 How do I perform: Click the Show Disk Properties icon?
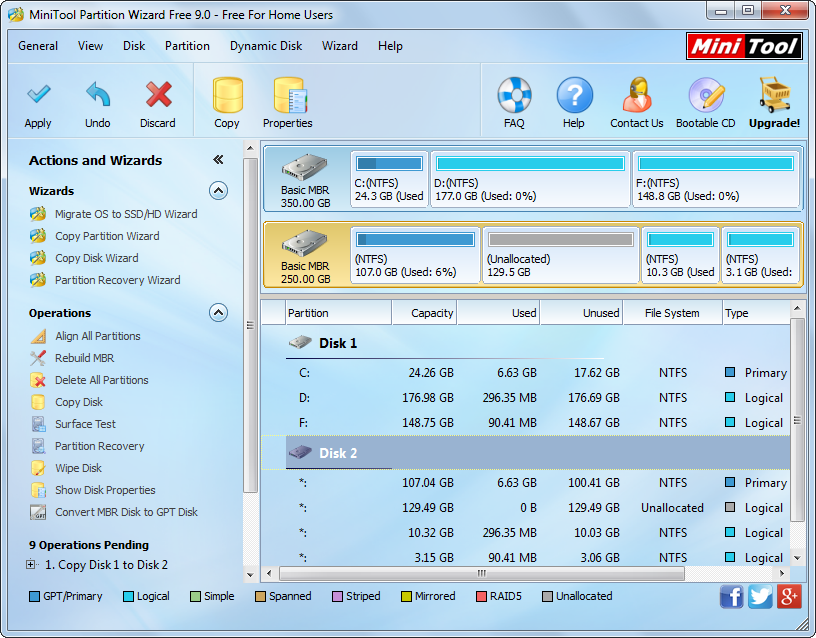click(38, 490)
